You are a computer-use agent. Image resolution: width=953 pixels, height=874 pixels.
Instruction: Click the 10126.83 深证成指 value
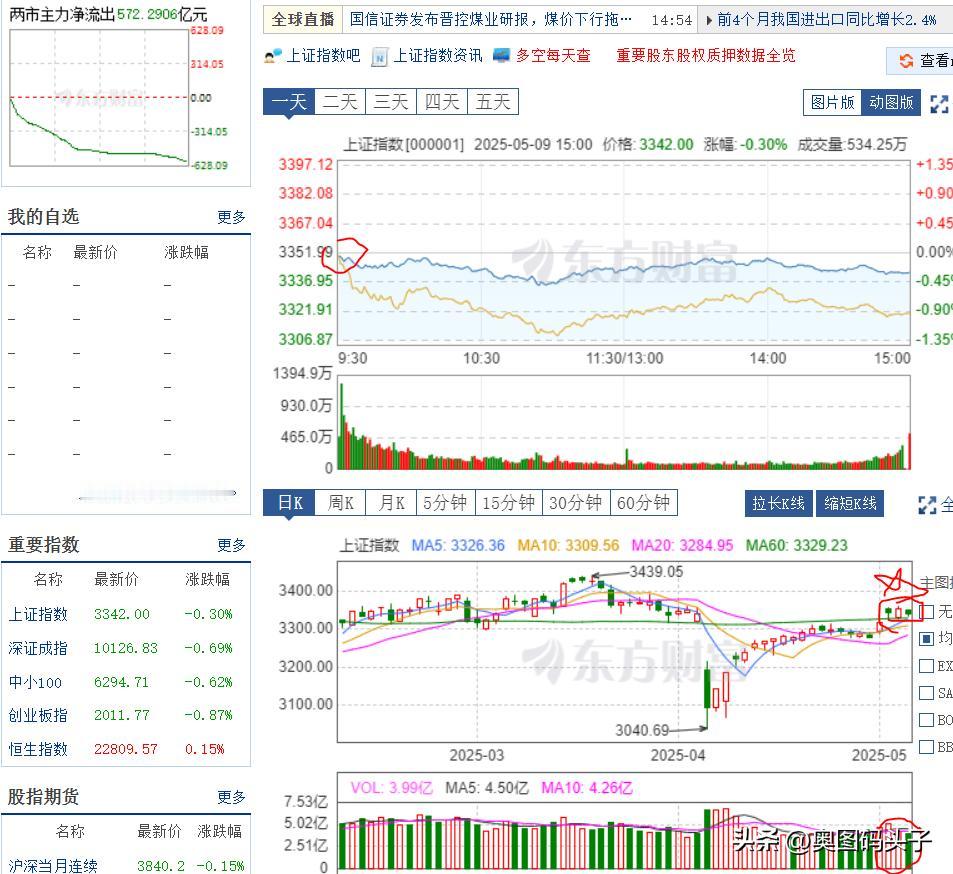pyautogui.click(x=125, y=649)
